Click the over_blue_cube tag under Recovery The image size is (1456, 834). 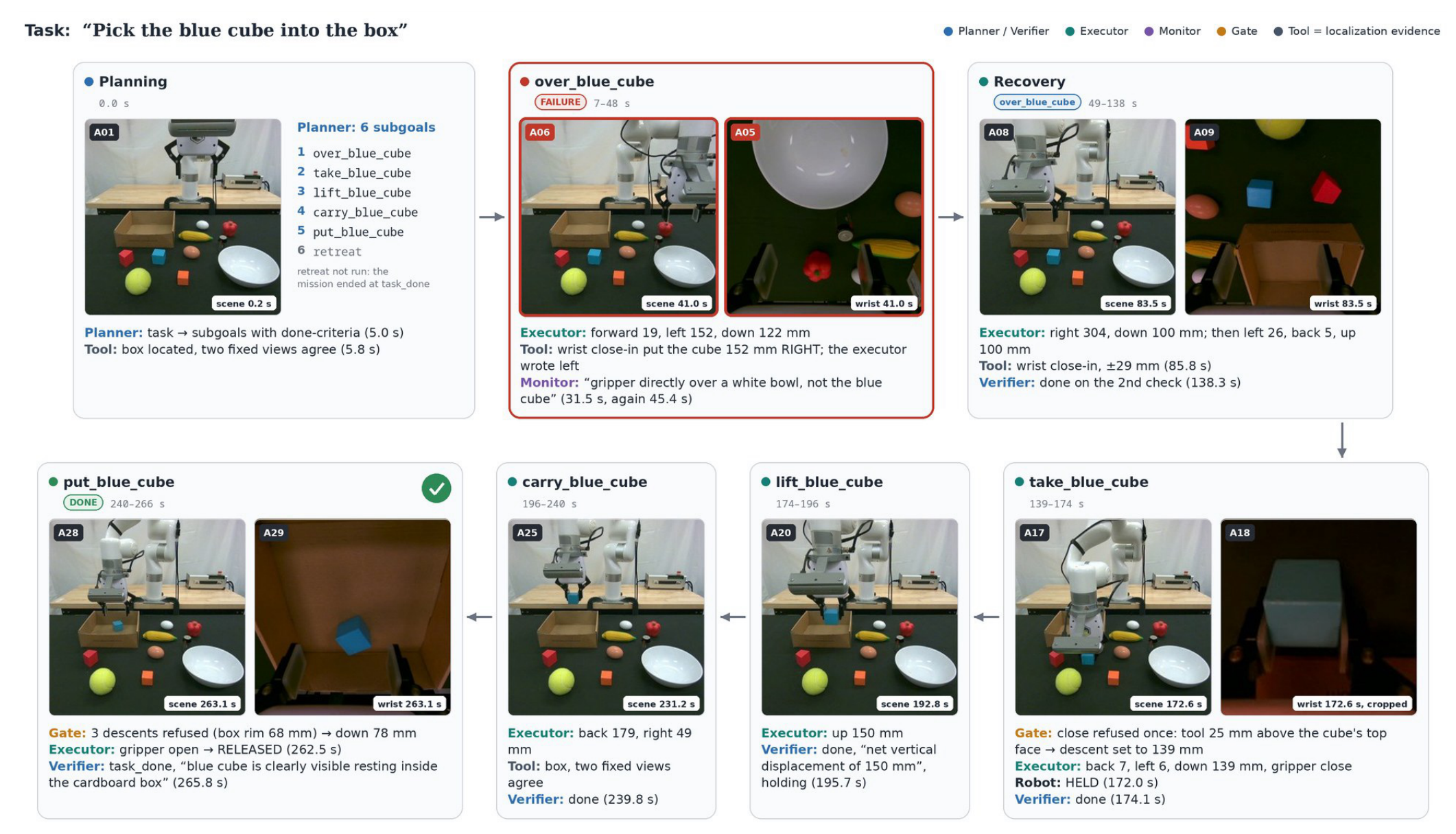click(x=1037, y=102)
